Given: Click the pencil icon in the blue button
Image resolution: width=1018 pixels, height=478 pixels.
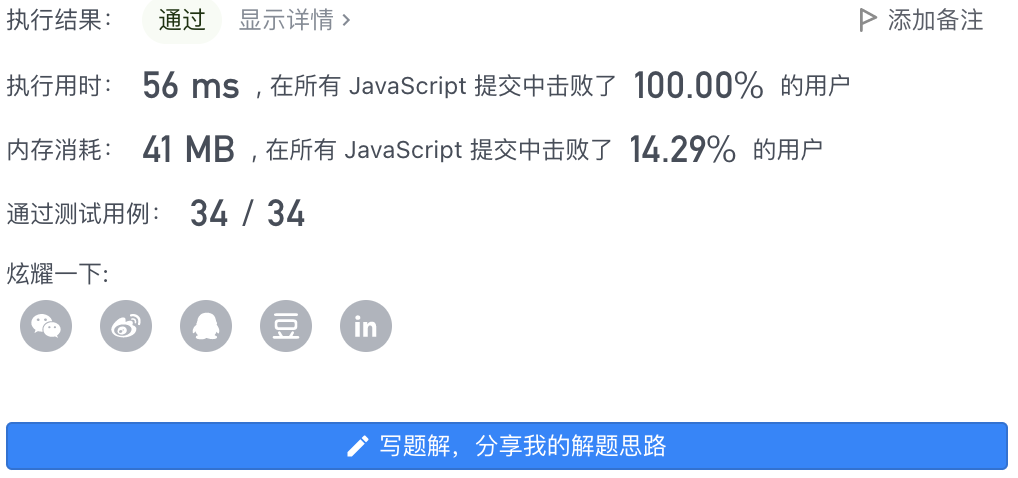Looking at the screenshot, I should coord(358,446).
